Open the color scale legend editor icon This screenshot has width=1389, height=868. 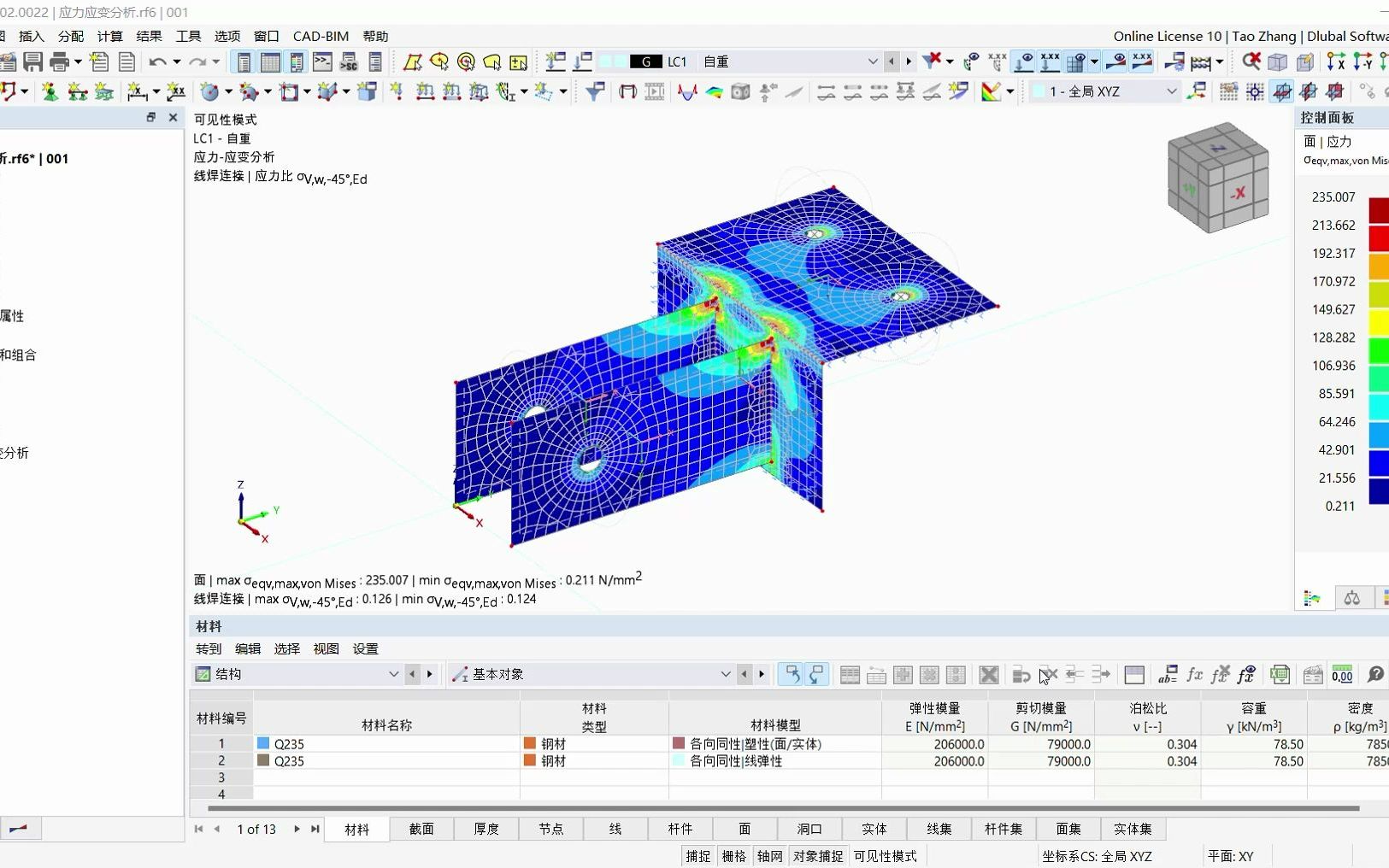click(1314, 598)
